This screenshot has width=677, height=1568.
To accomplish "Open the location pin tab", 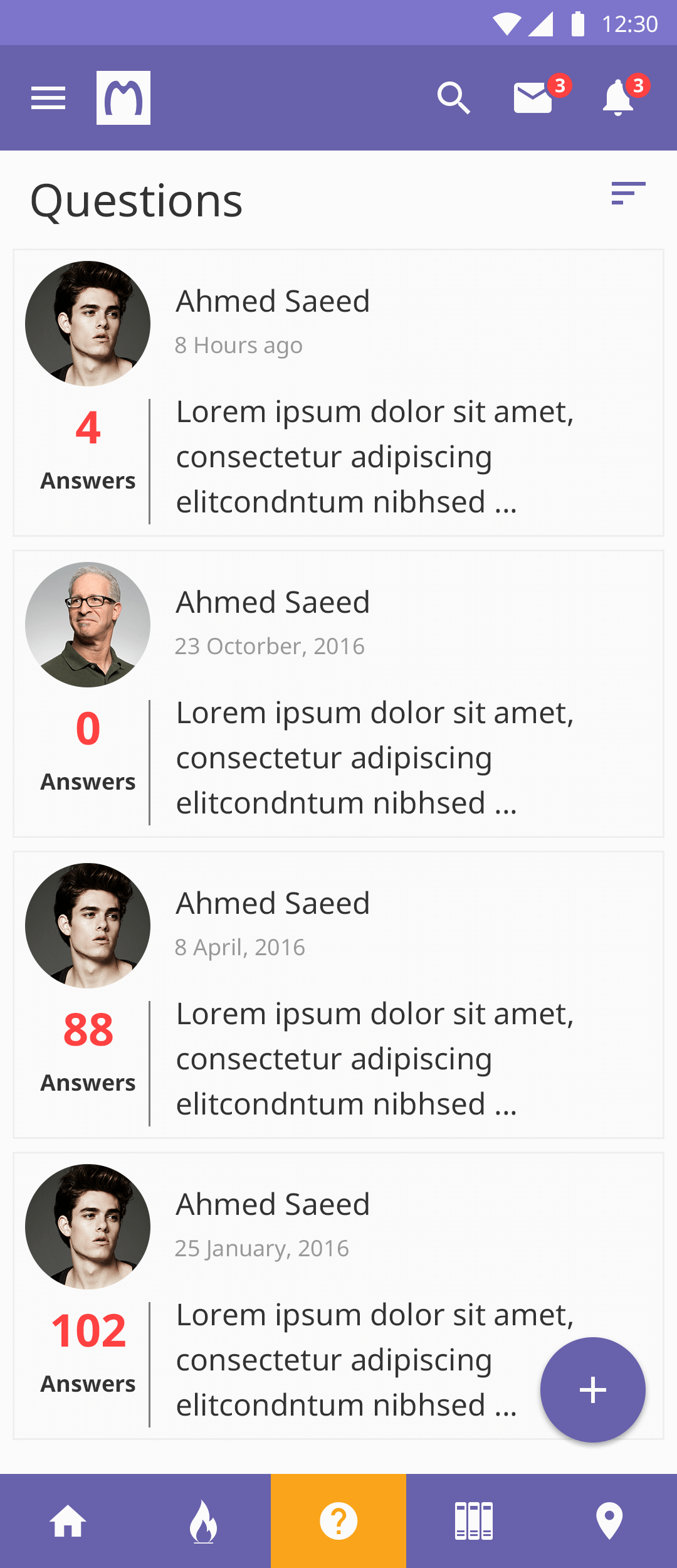I will click(609, 1521).
